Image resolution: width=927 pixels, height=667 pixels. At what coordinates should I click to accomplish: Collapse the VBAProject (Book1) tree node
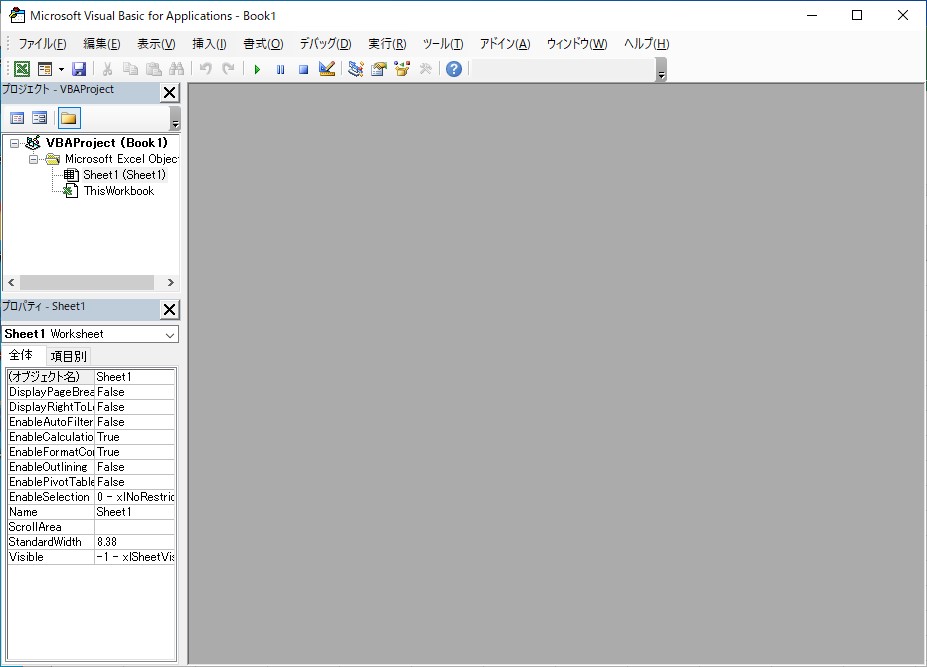click(x=14, y=142)
